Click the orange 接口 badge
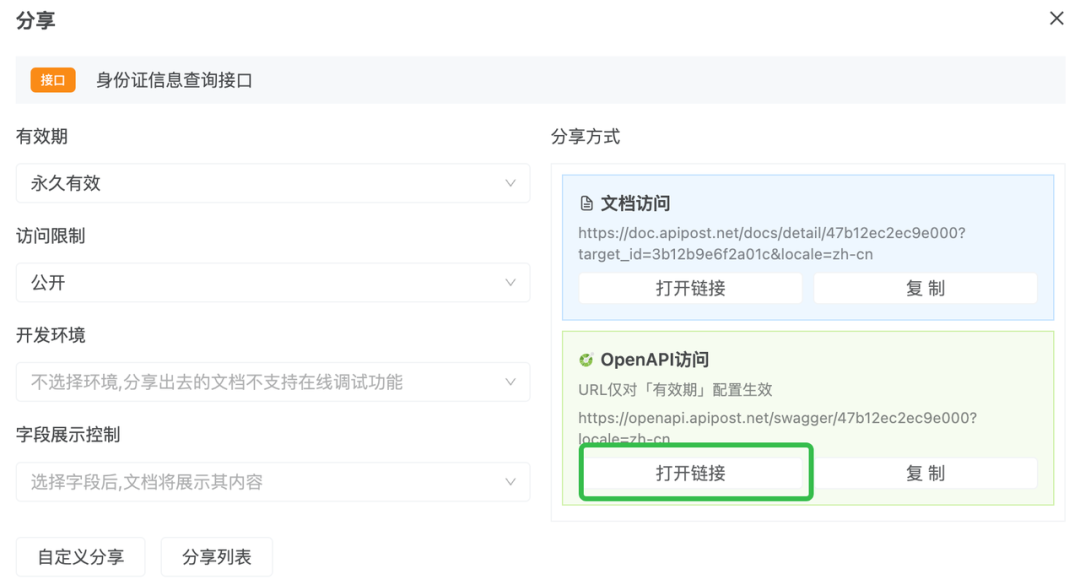 pos(52,80)
